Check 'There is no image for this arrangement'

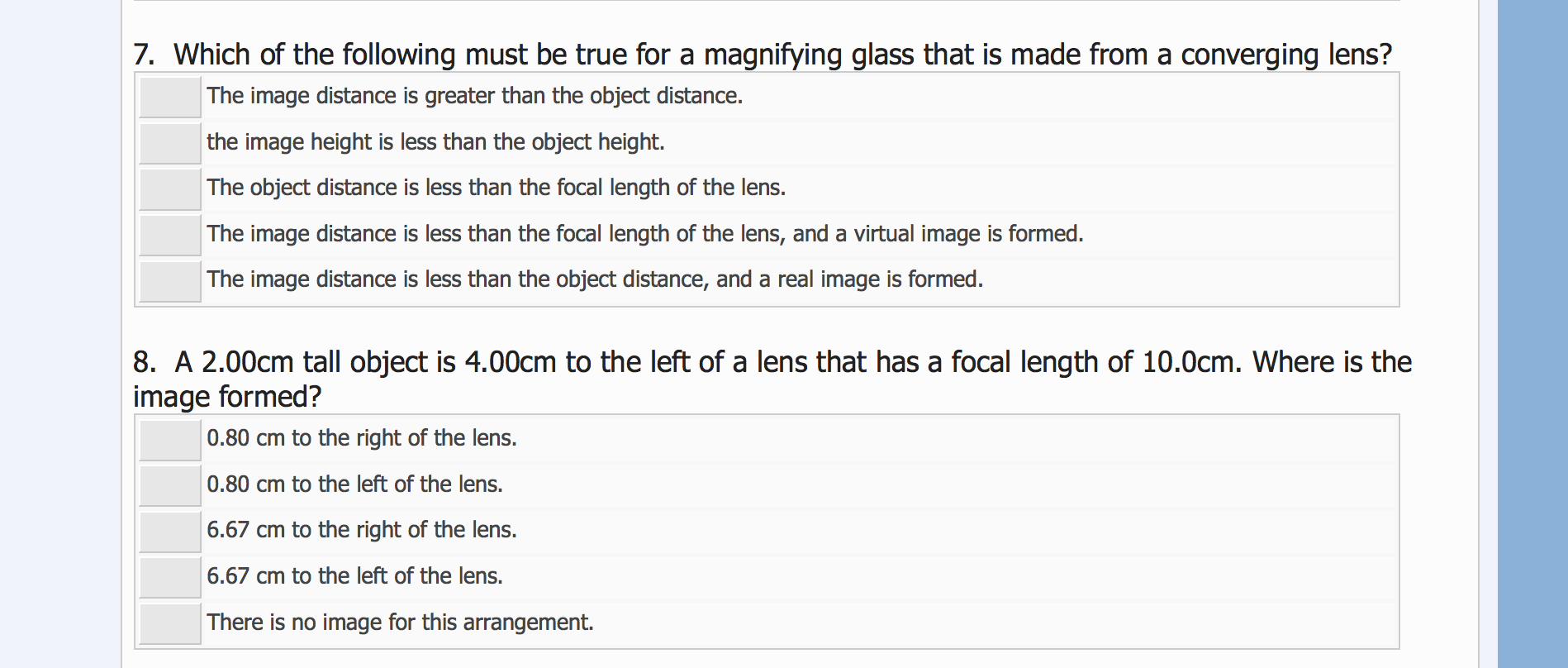tap(171, 625)
